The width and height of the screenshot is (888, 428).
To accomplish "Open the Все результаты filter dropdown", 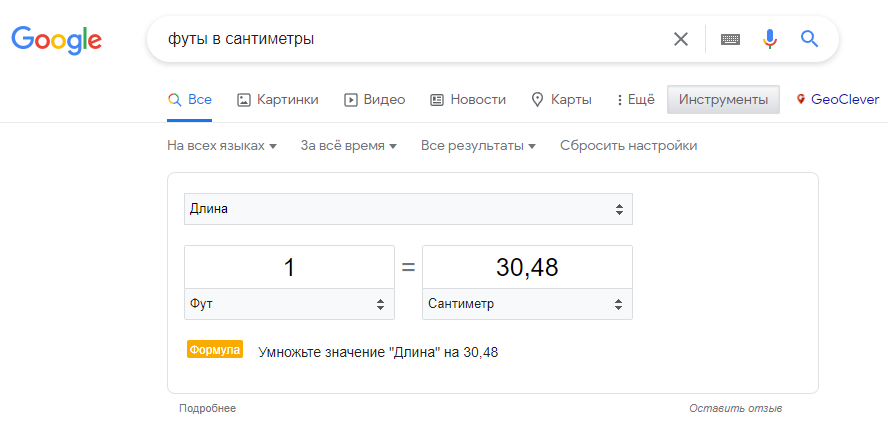I will pyautogui.click(x=478, y=146).
